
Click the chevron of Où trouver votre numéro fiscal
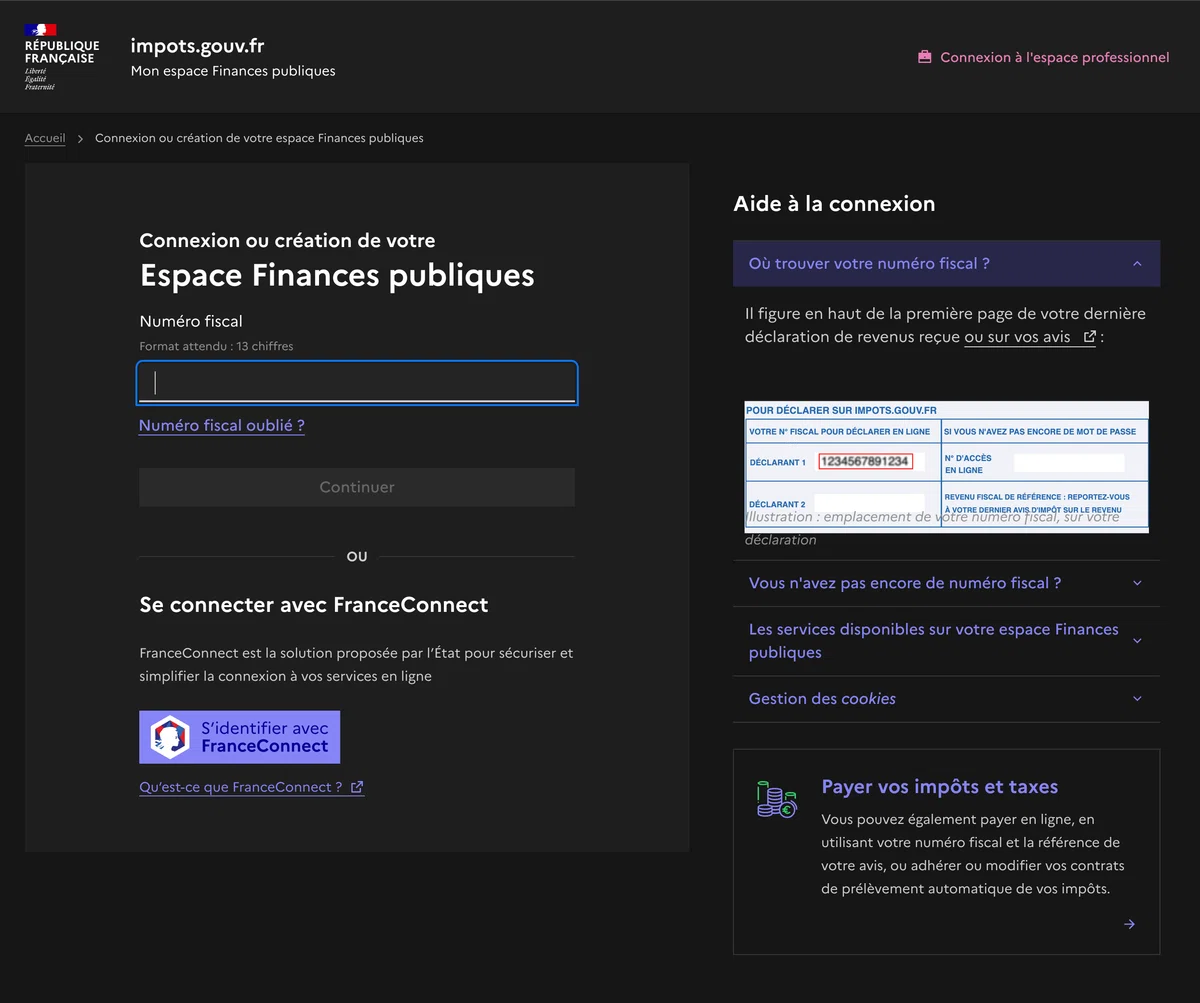point(1137,264)
